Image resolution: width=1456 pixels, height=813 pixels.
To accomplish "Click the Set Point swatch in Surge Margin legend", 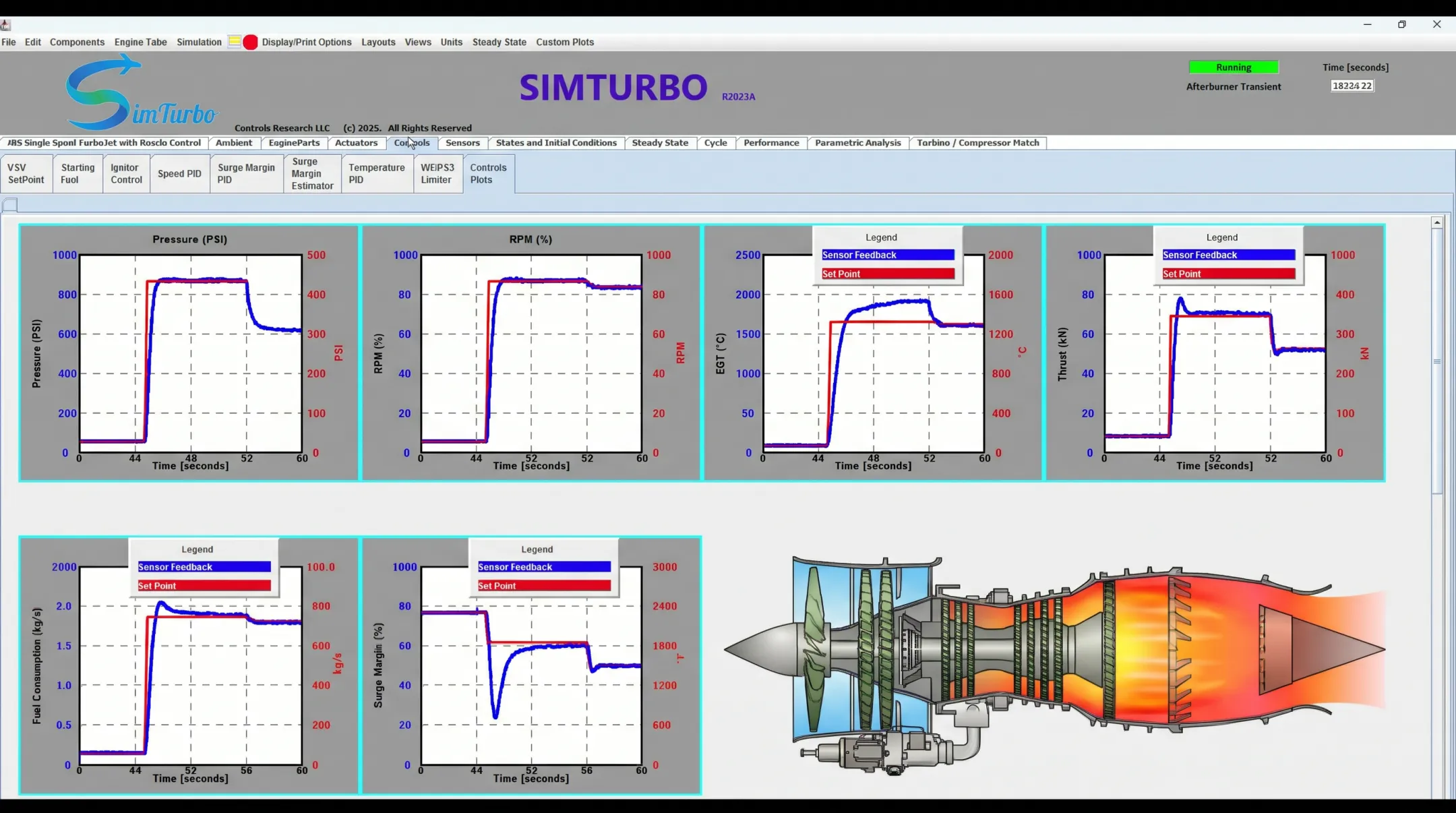I will pos(544,586).
